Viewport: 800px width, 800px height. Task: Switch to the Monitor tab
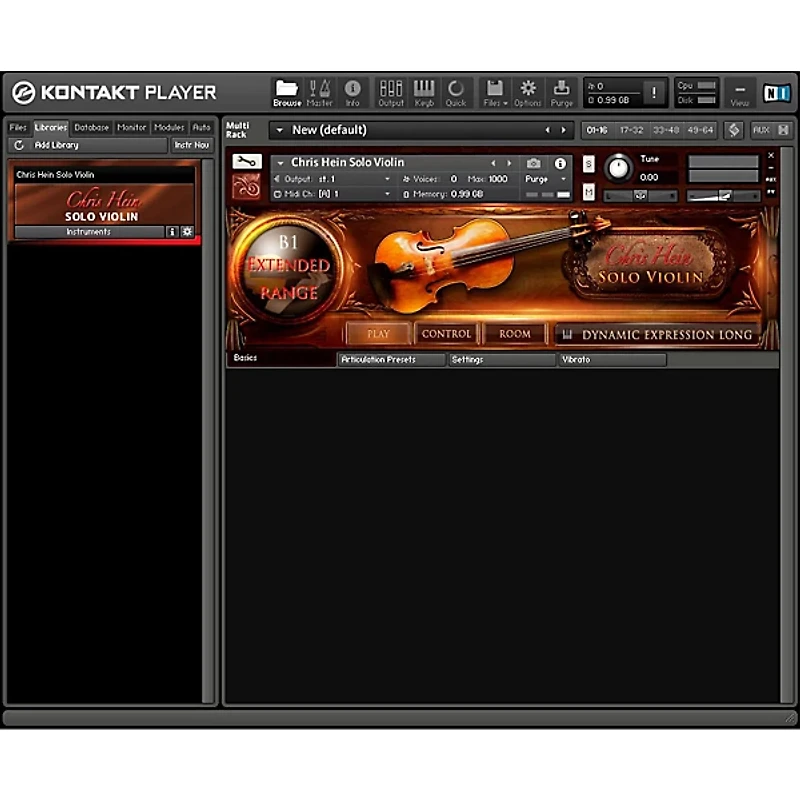pos(132,128)
